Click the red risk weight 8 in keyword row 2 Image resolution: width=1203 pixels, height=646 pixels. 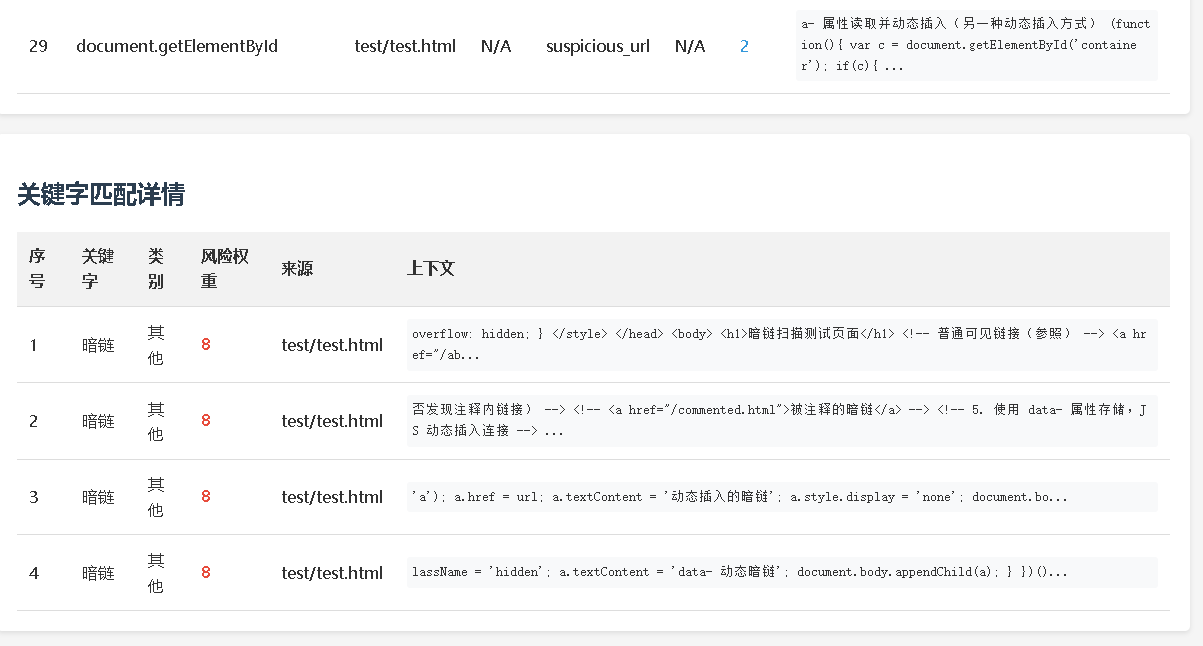click(206, 421)
